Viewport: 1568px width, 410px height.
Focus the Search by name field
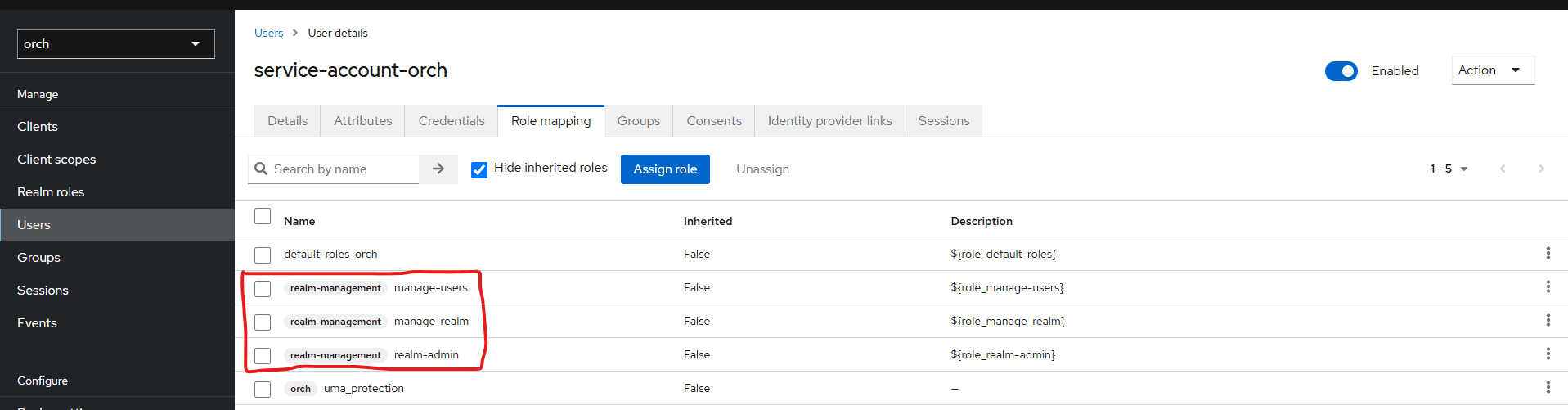tap(344, 169)
